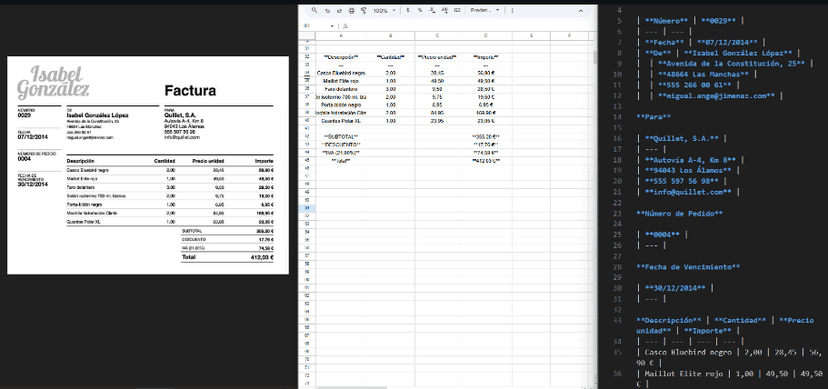The image size is (828, 389).
Task: Select the '**412,03 €**' cell in spreadsheet
Action: (486, 160)
